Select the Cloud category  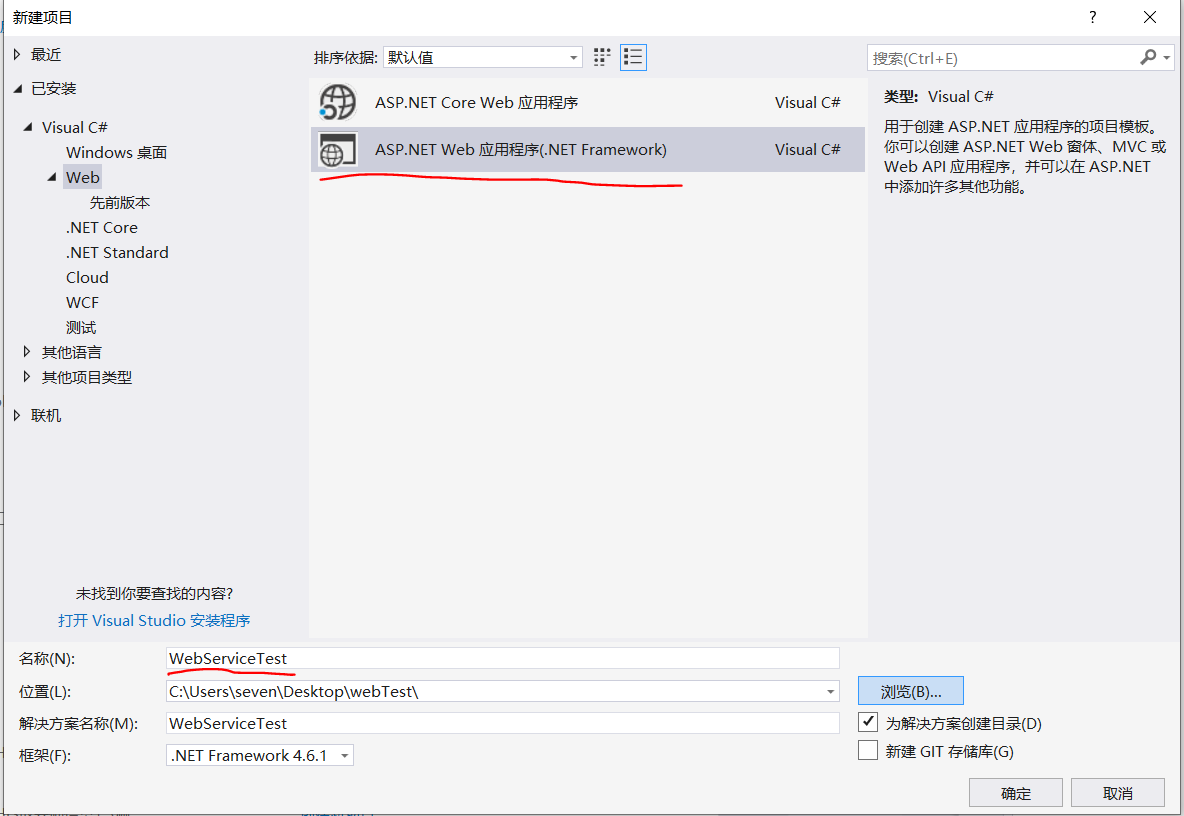pos(87,277)
